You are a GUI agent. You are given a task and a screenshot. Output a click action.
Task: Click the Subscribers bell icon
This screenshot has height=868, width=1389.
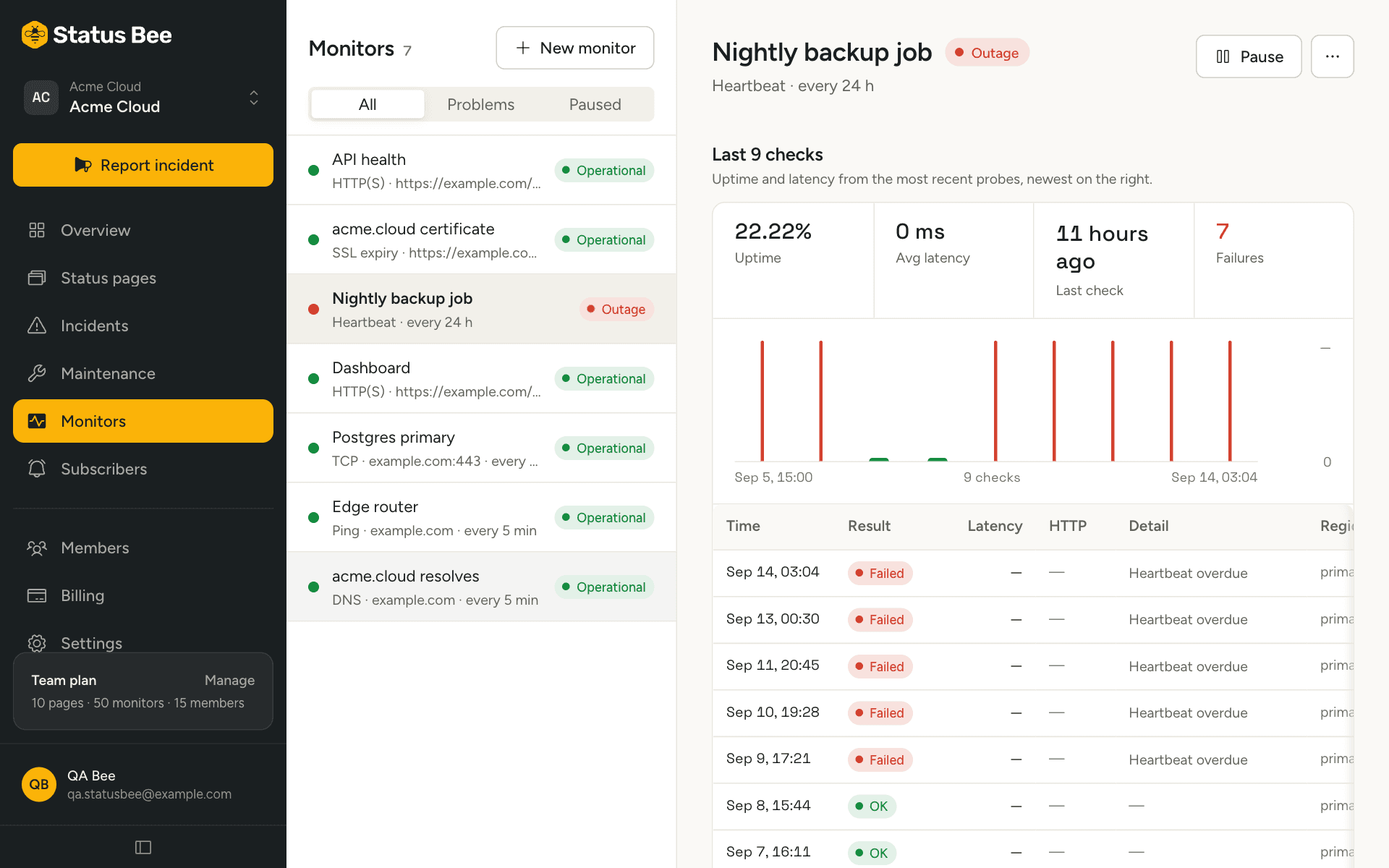point(37,469)
